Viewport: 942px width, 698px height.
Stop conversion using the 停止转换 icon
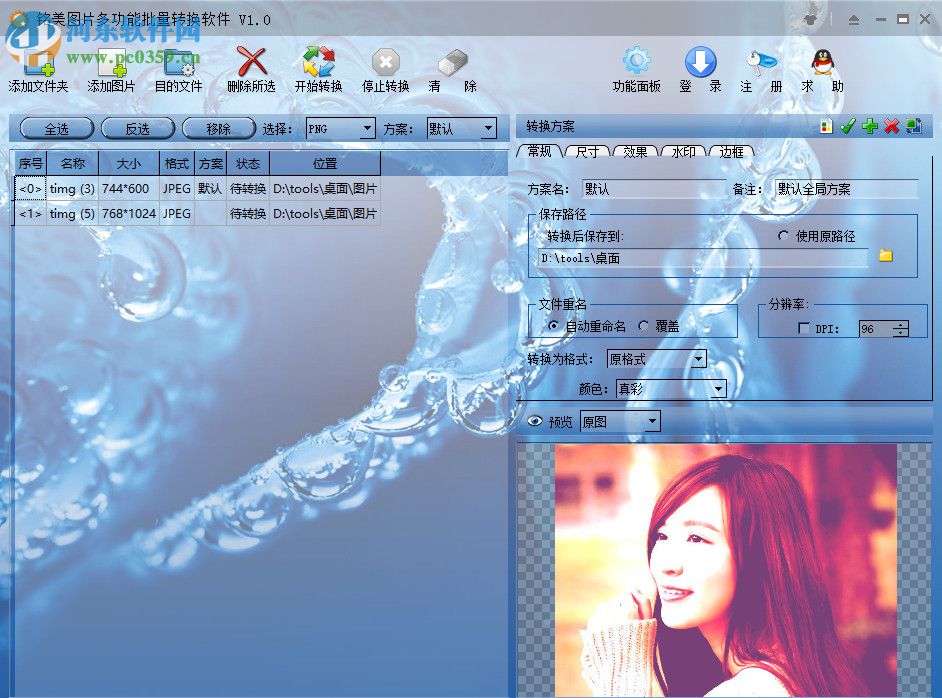point(385,62)
